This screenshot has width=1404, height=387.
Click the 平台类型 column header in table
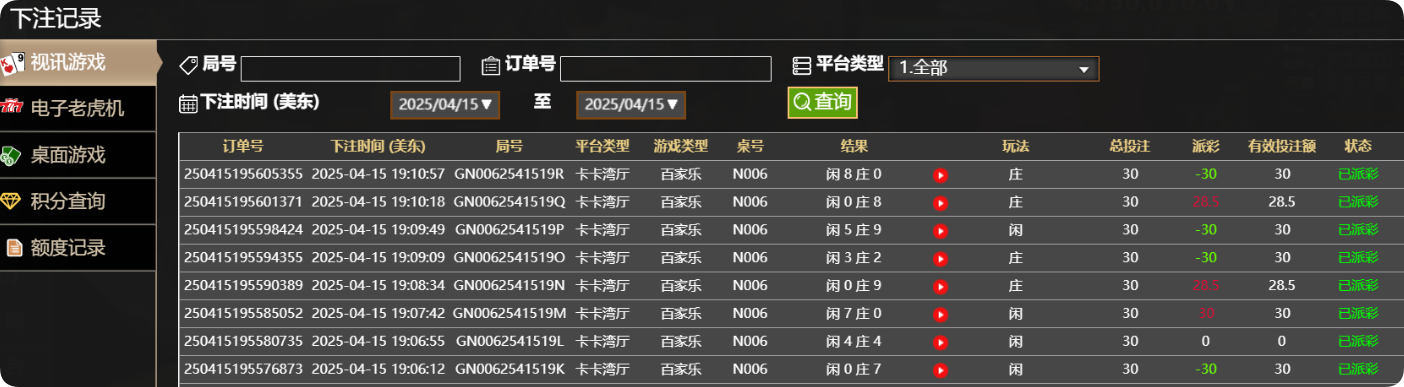coord(603,146)
